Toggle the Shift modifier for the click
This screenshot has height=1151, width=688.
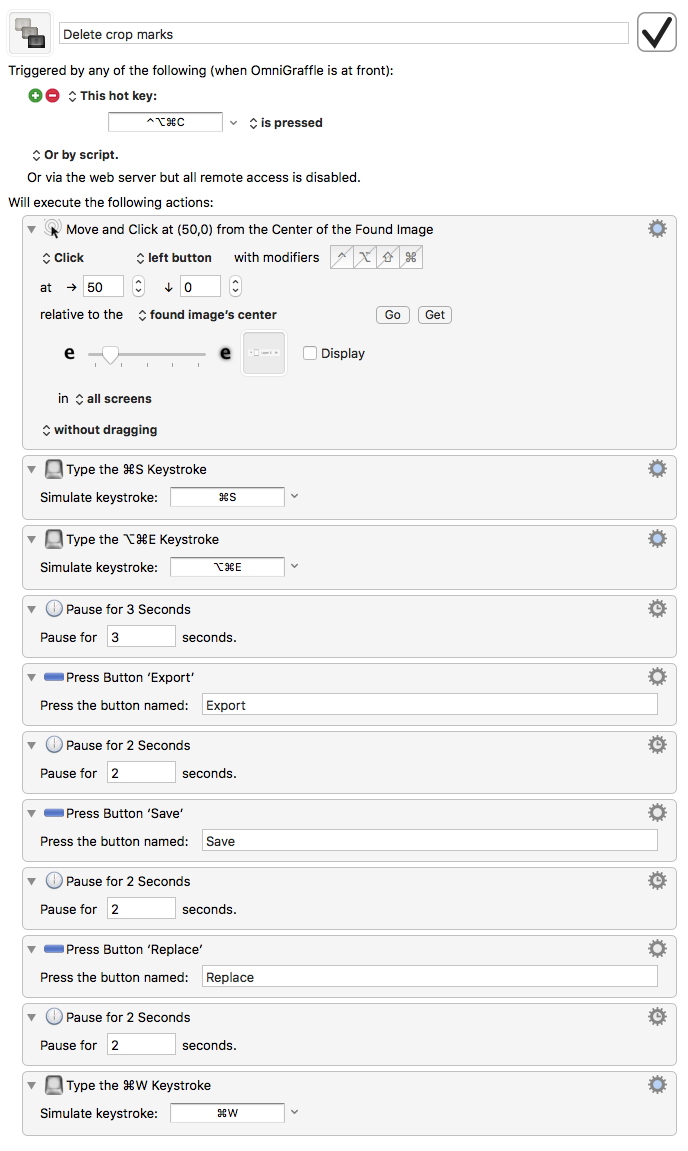click(387, 258)
